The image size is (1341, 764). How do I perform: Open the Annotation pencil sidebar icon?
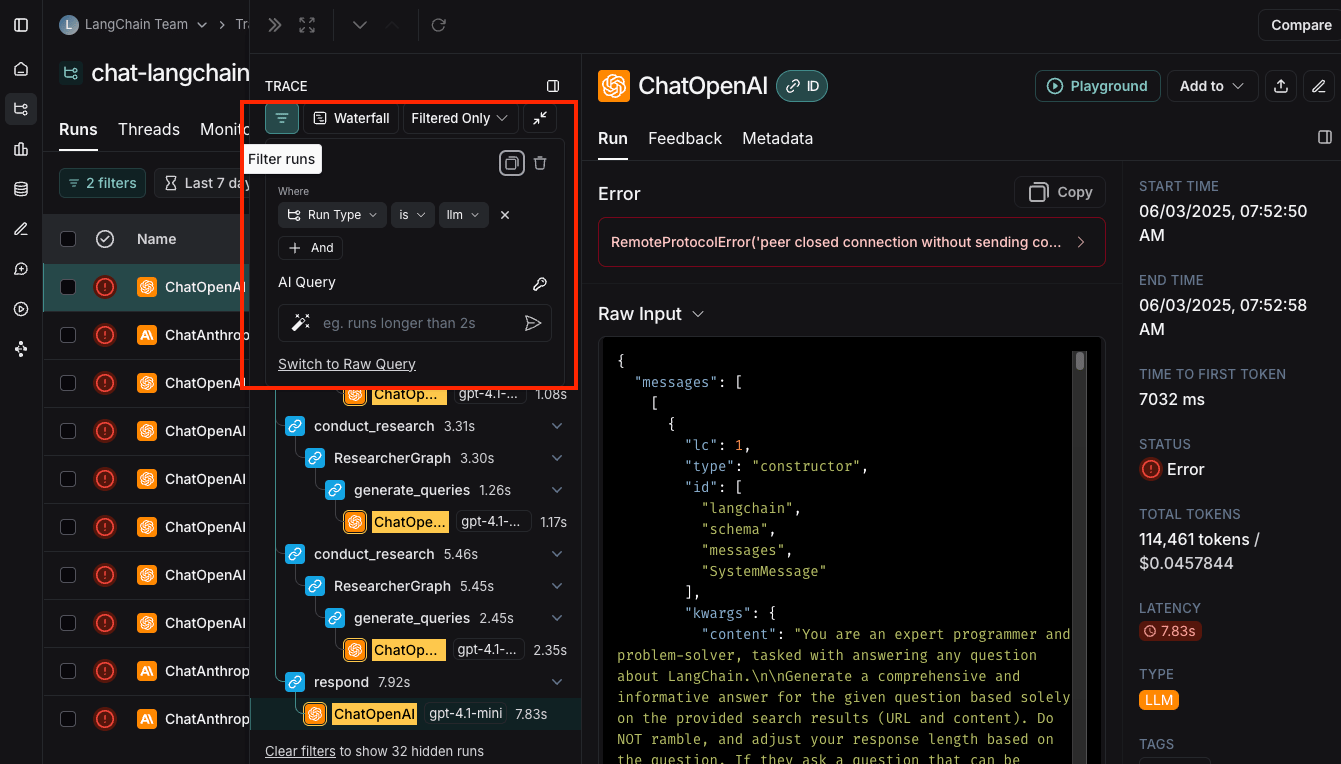pos(21,229)
